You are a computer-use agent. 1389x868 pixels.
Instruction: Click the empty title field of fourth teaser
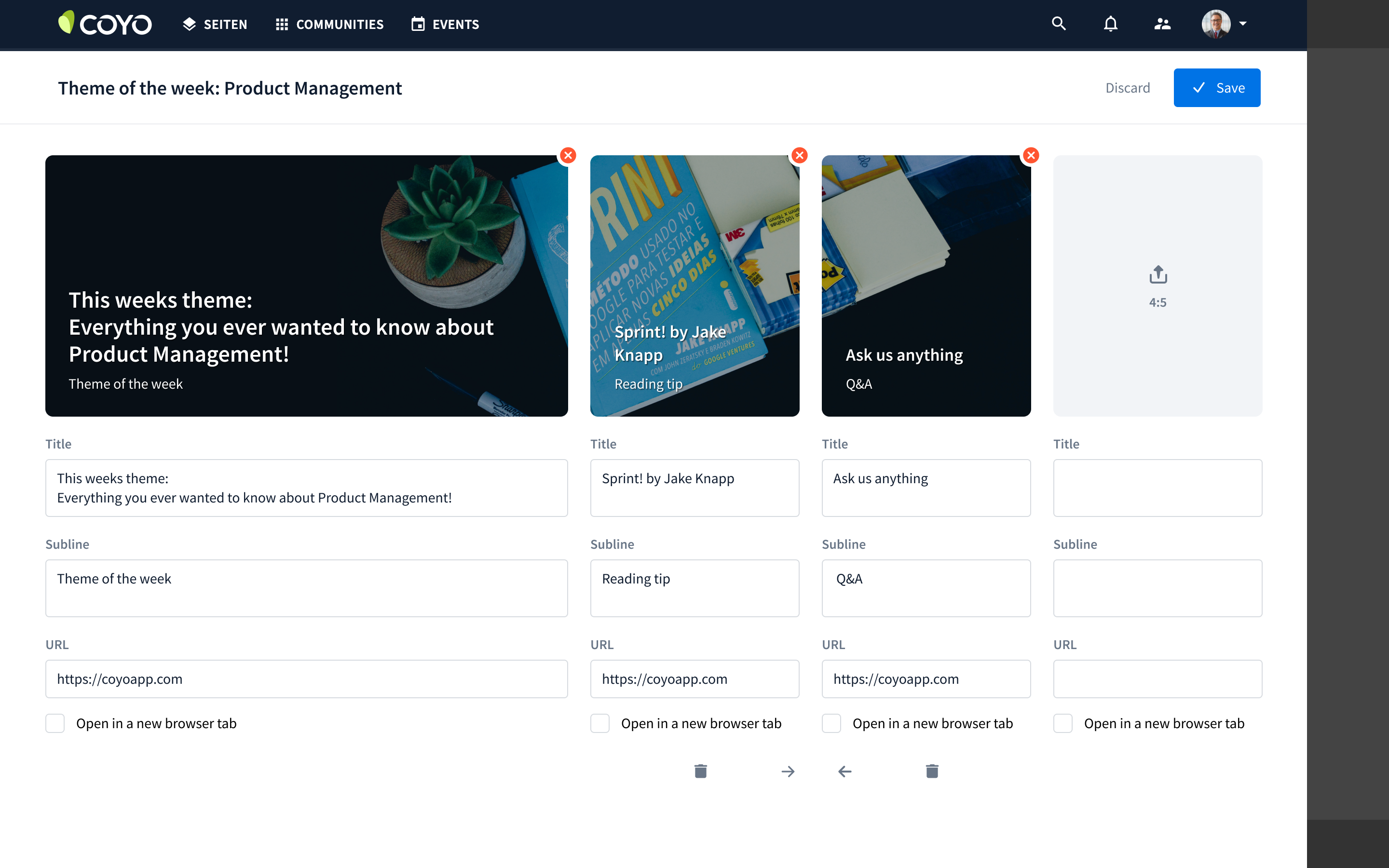1157,488
